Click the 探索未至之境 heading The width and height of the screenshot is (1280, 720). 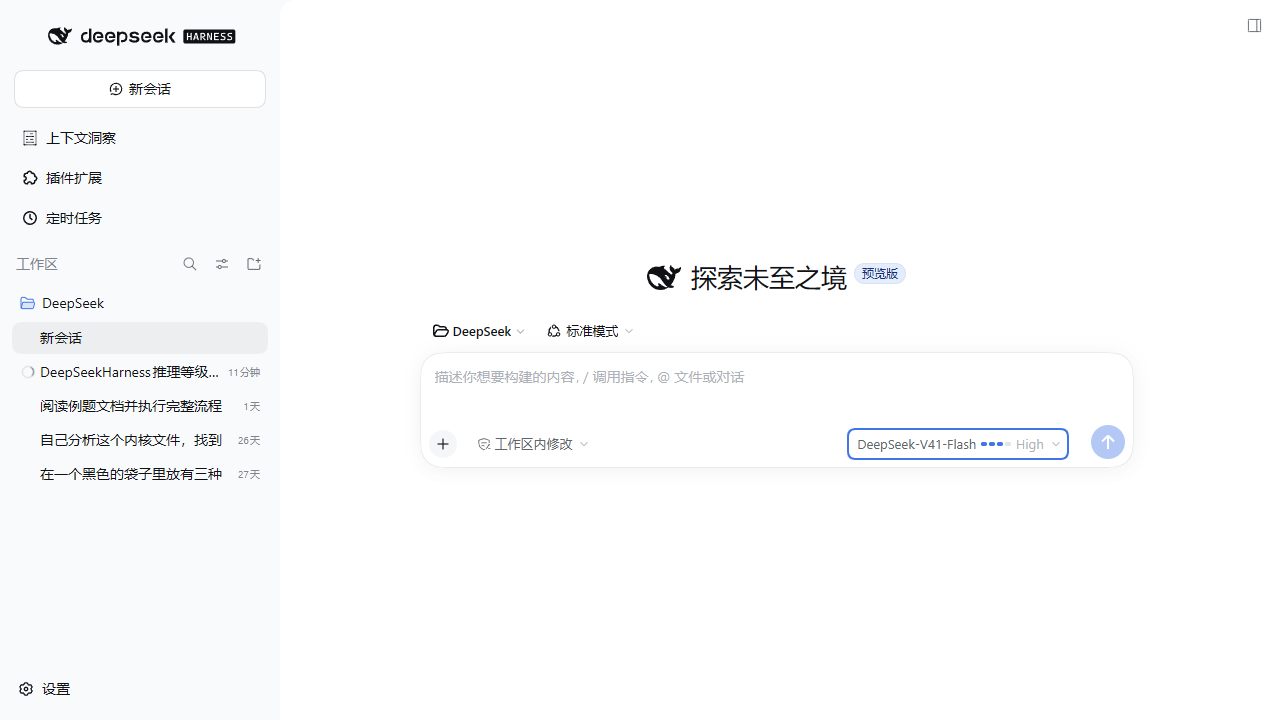coord(768,278)
